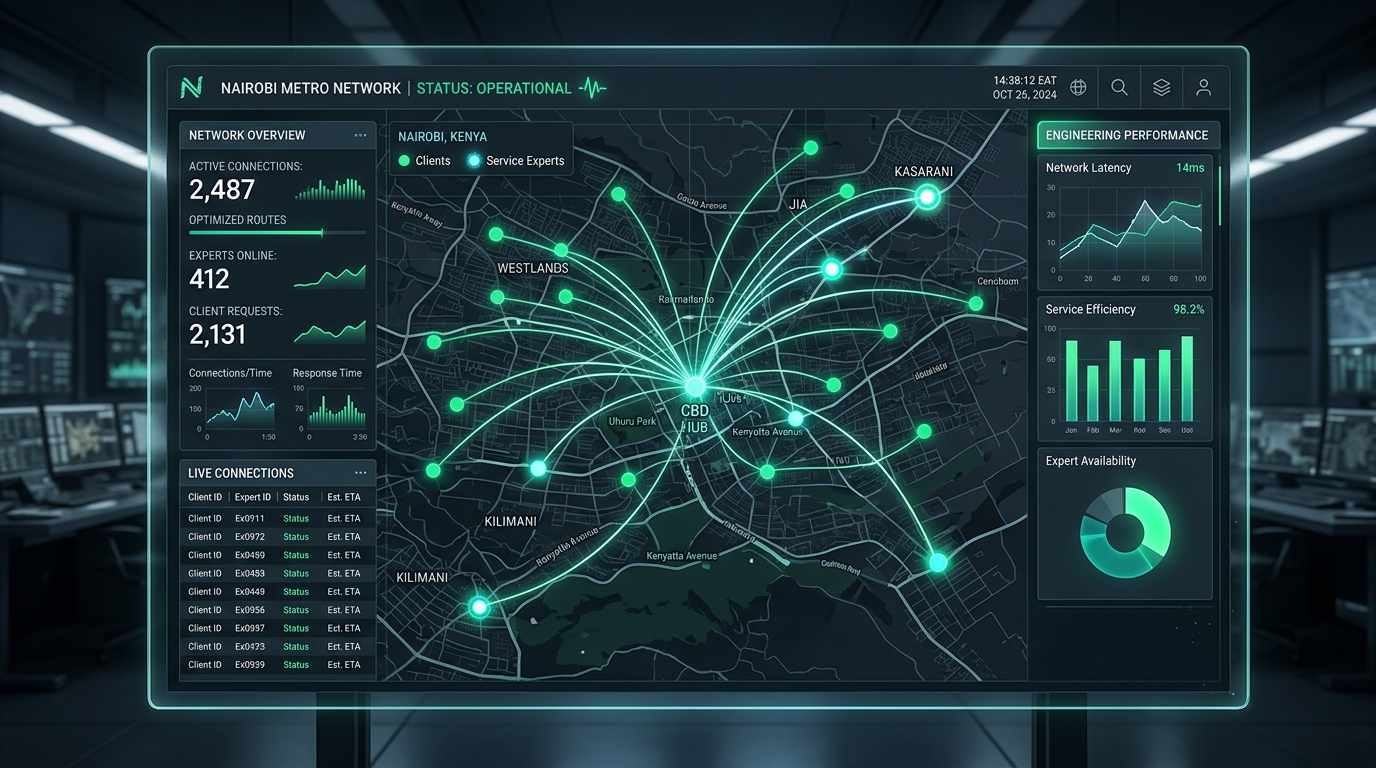Click the heartbeat pulse status icon
This screenshot has height=768, width=1376.
593,88
